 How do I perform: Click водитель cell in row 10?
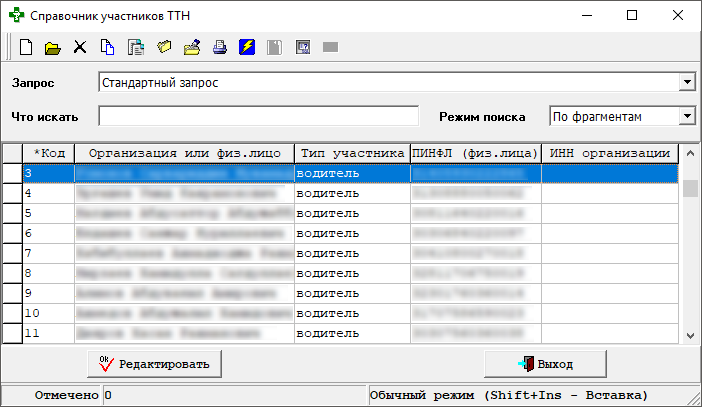[352, 313]
